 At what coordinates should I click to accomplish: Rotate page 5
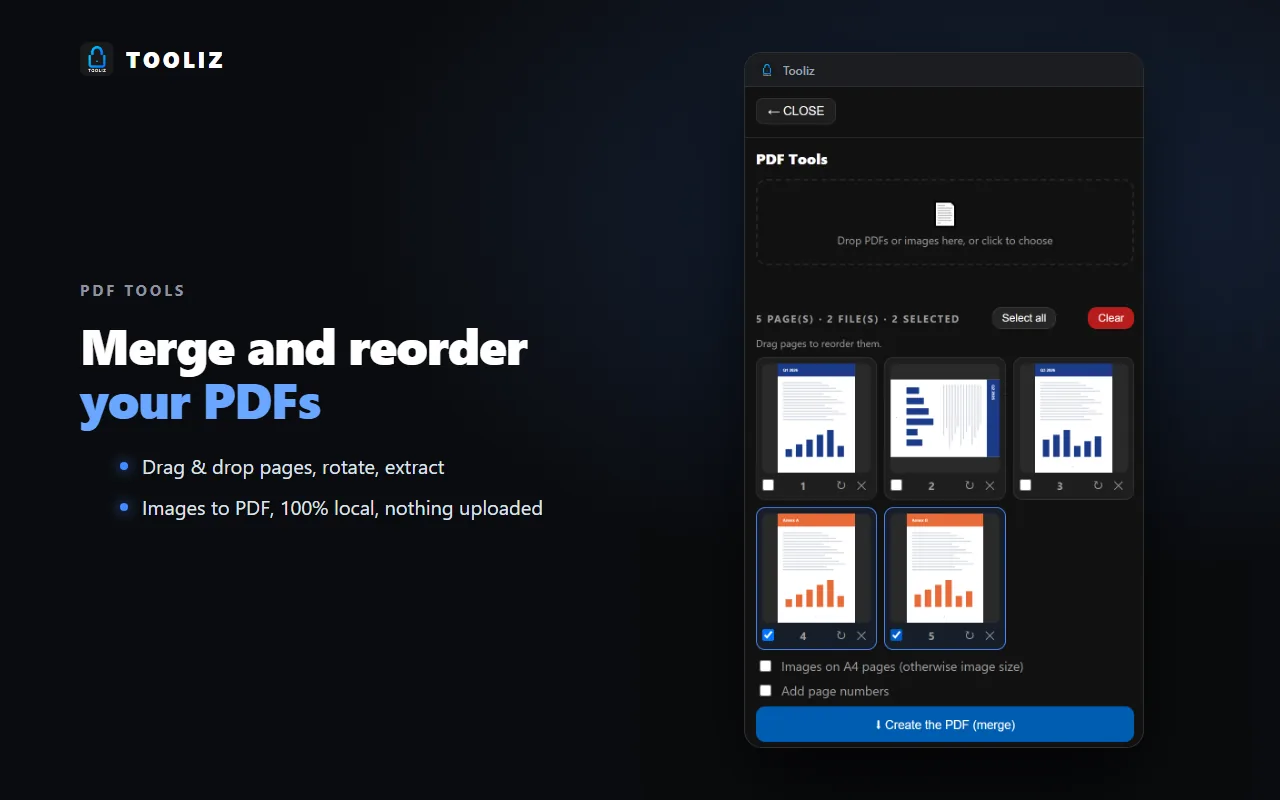(x=969, y=635)
